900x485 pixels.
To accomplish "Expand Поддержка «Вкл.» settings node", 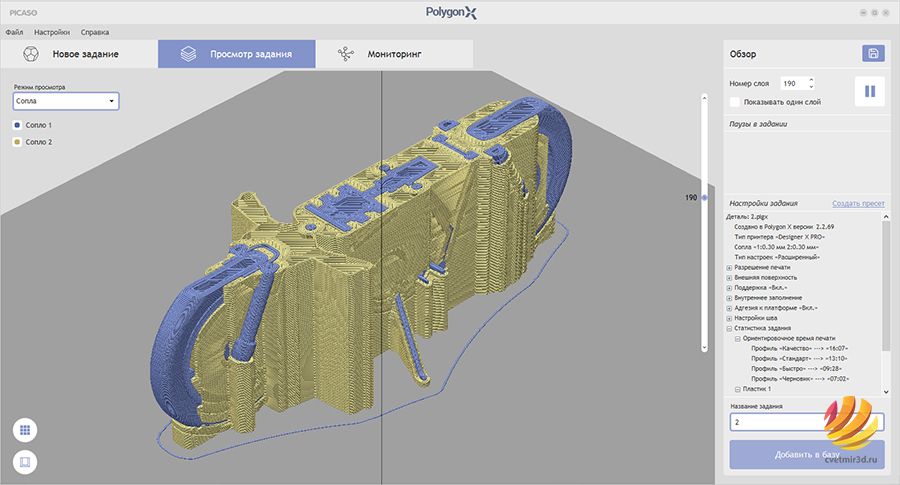I will tap(730, 288).
